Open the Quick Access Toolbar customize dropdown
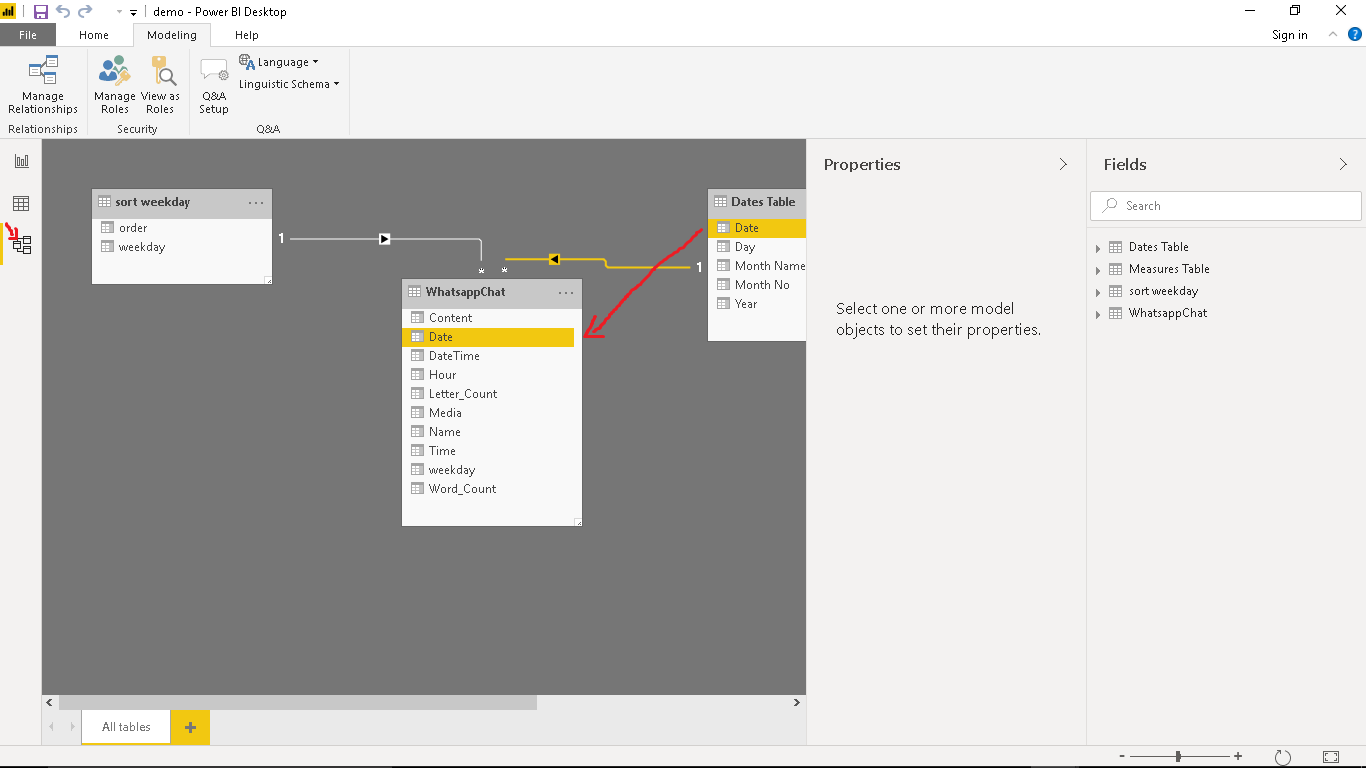 point(133,13)
